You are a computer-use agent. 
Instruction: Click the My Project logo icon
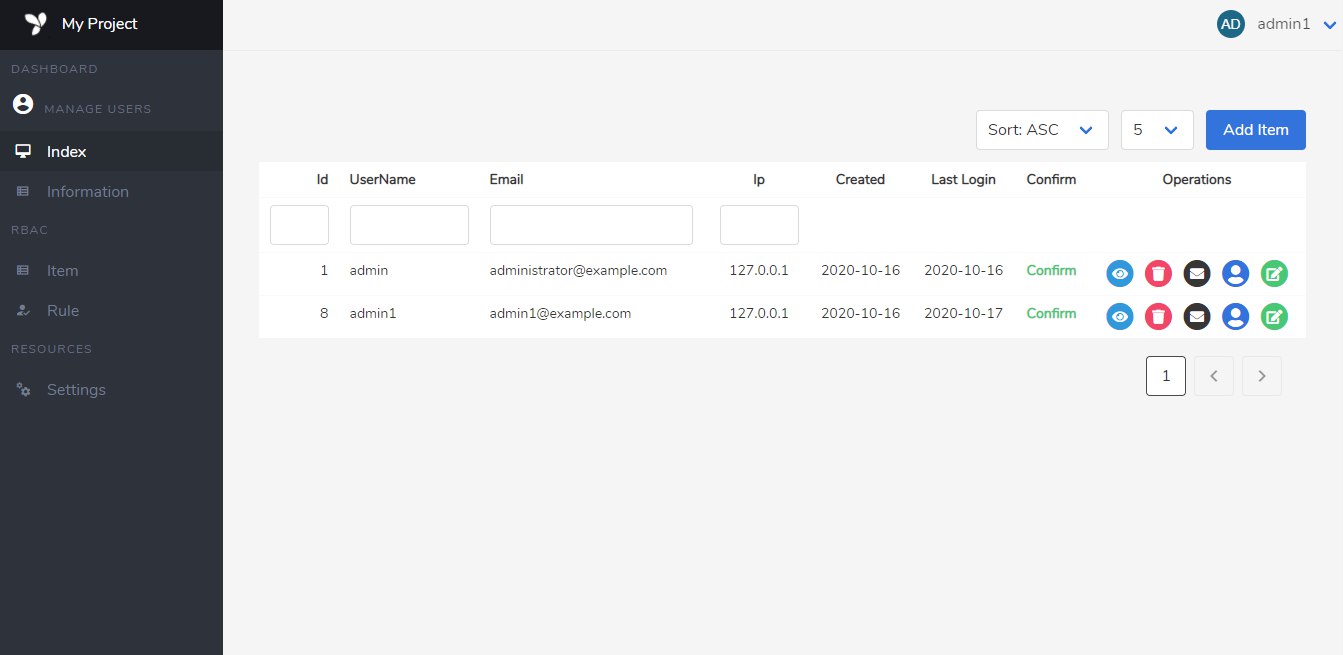[x=35, y=24]
